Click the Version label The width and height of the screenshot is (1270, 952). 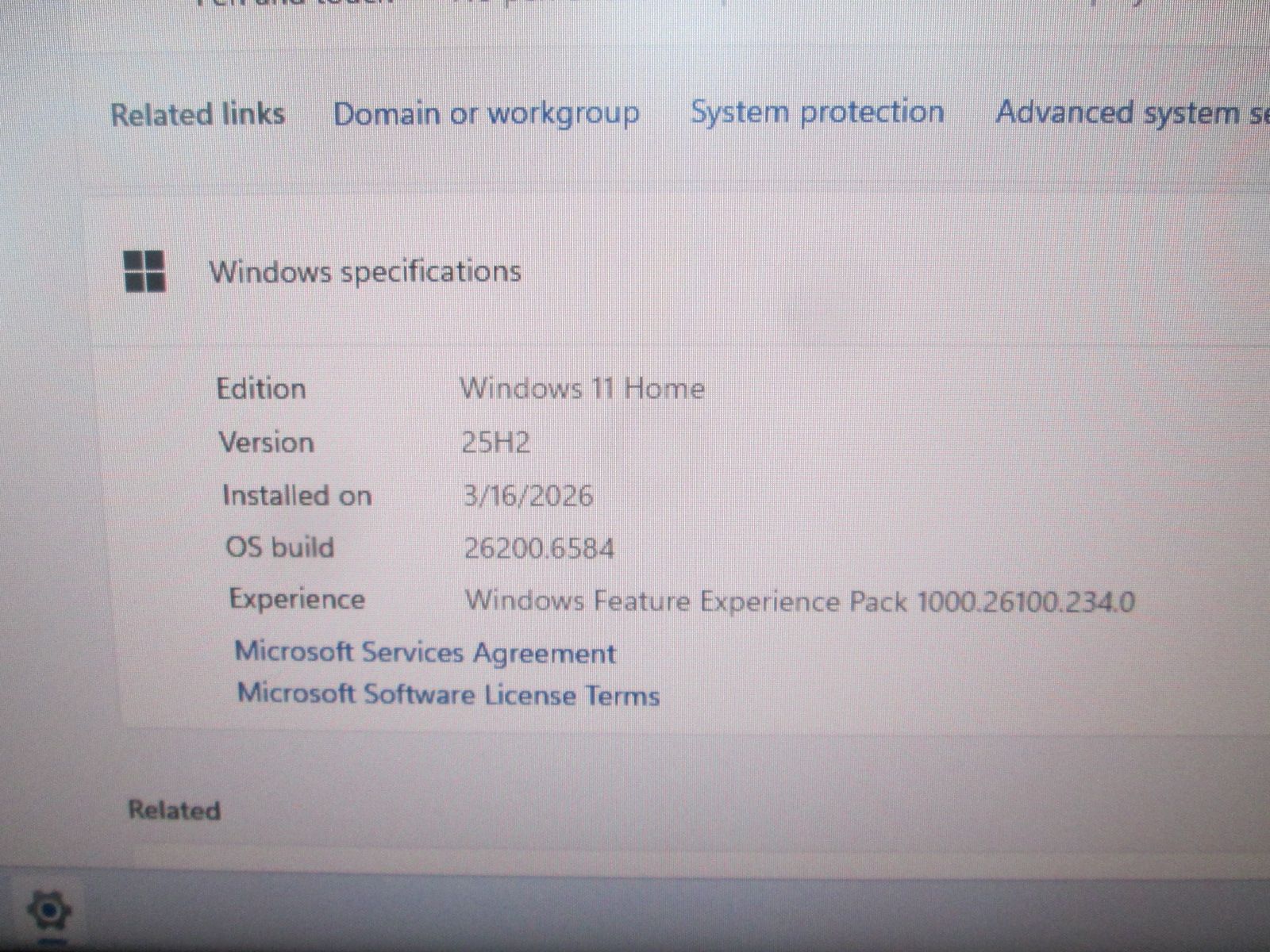point(266,442)
